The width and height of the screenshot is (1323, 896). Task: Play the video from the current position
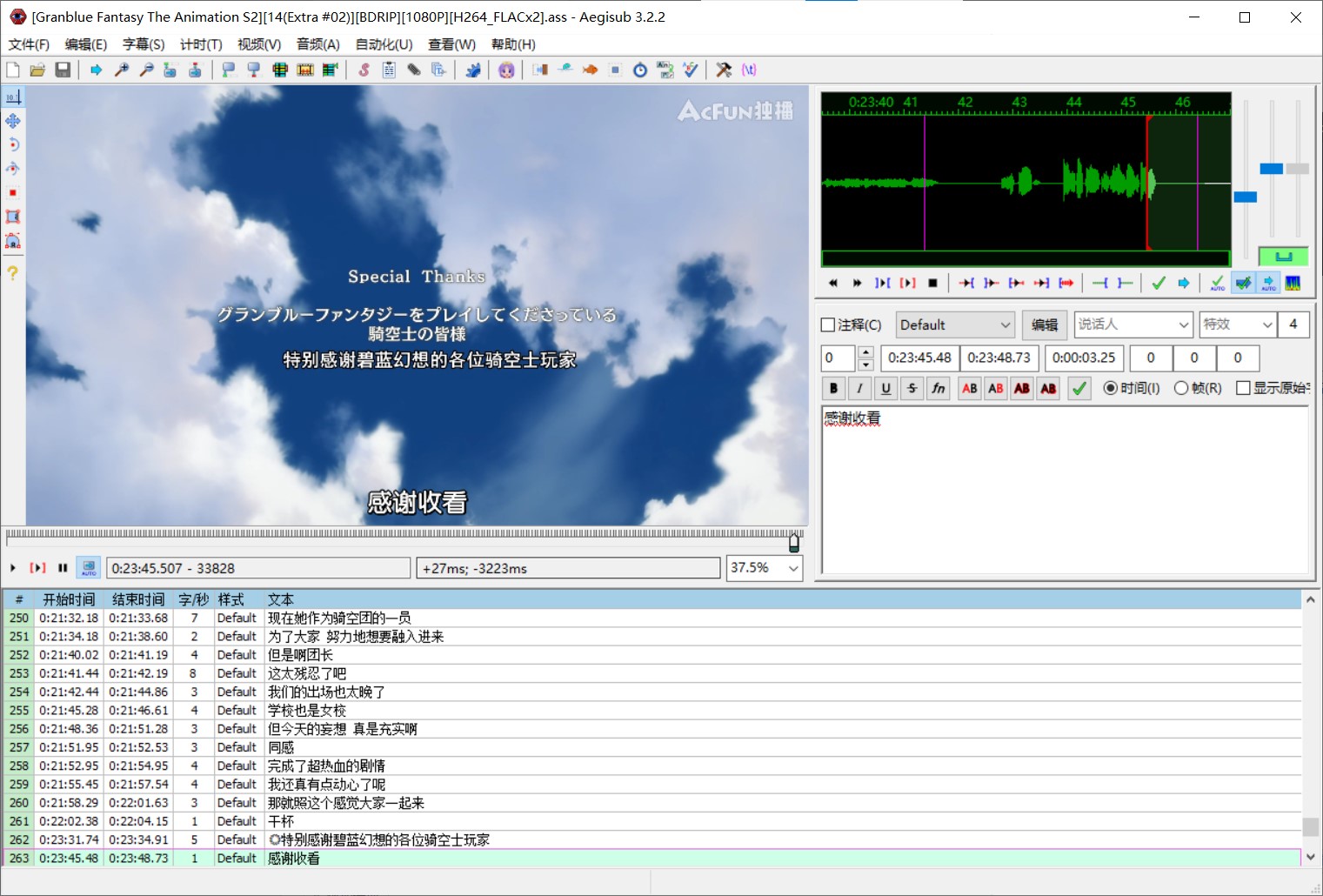[x=13, y=568]
